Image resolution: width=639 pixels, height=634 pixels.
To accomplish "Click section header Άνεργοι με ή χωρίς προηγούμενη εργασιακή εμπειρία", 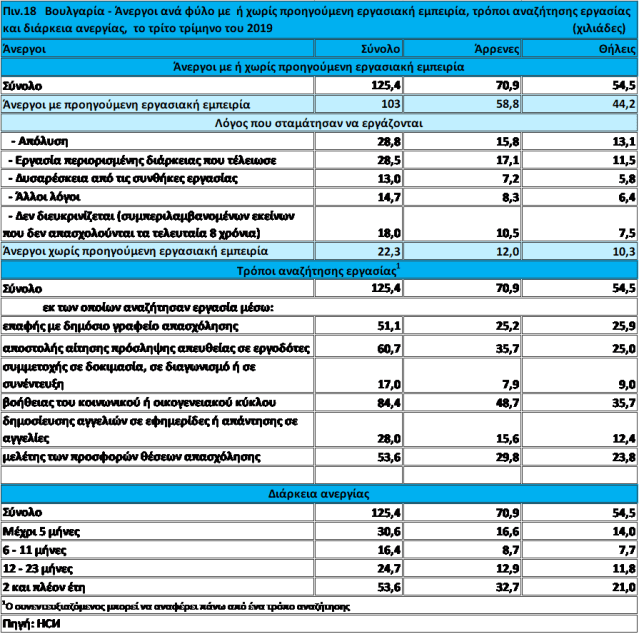I will 319,67.
